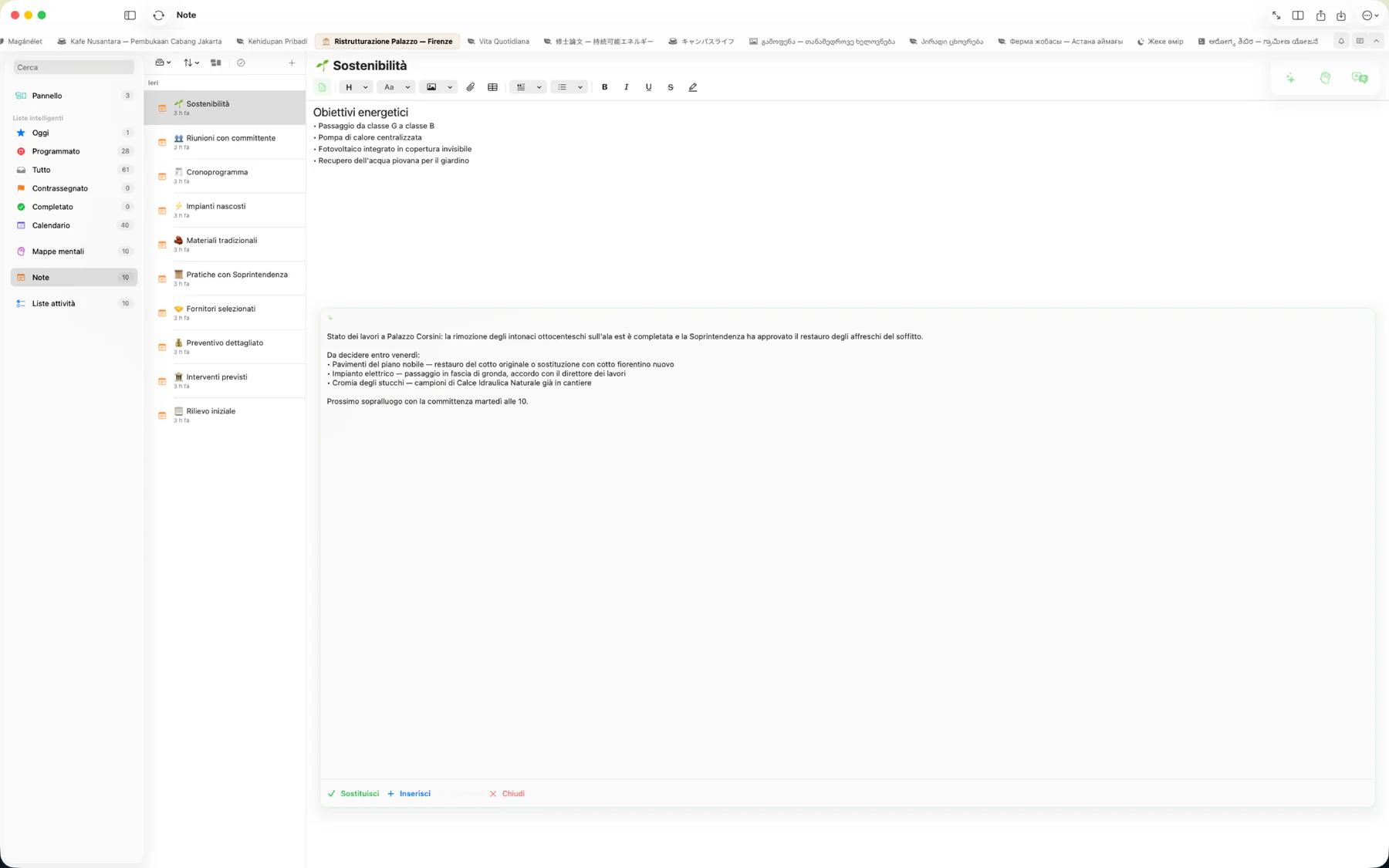Viewport: 1389px width, 868px height.
Task: Collapse the tab bar with chevron
Action: 1376,41
